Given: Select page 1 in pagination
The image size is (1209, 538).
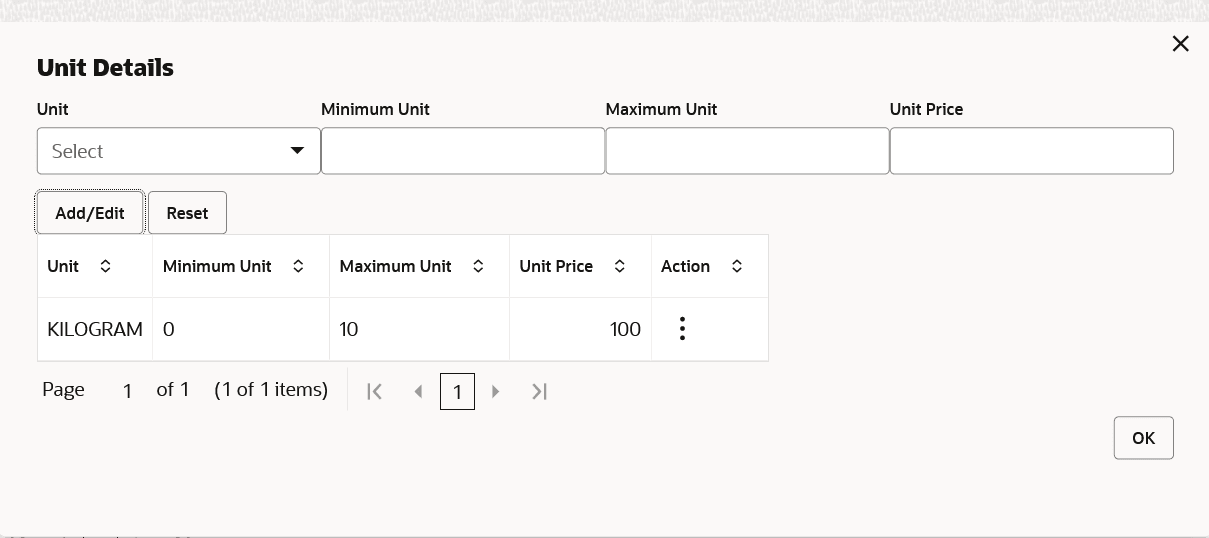Looking at the screenshot, I should 457,392.
